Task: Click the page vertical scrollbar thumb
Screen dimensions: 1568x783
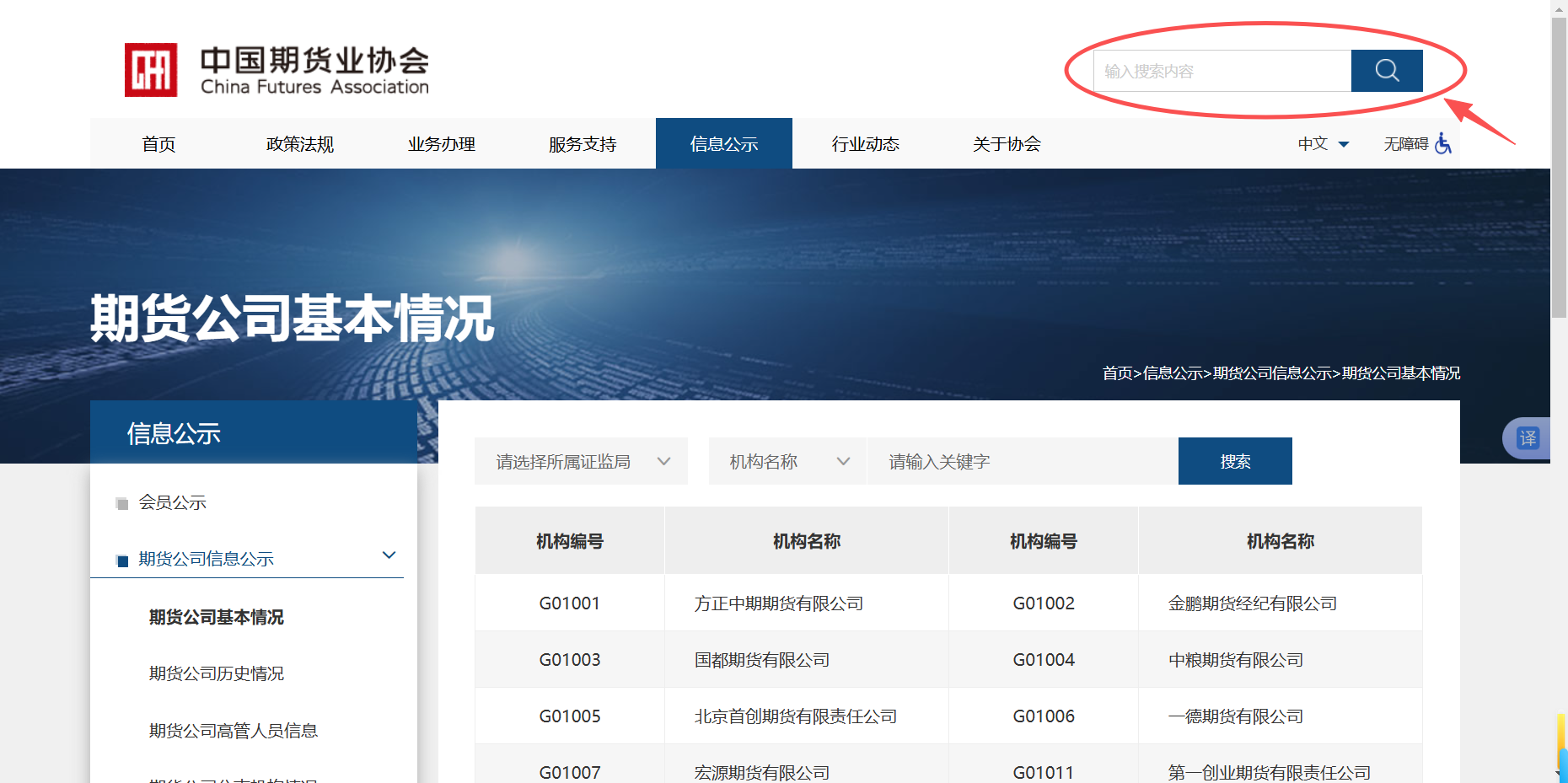Action: coord(1559,169)
